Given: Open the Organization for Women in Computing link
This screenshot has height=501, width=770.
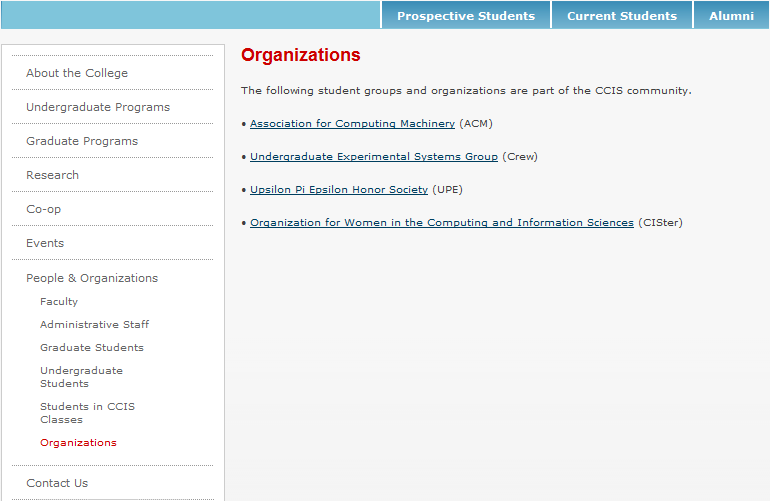Looking at the screenshot, I should coord(442,223).
